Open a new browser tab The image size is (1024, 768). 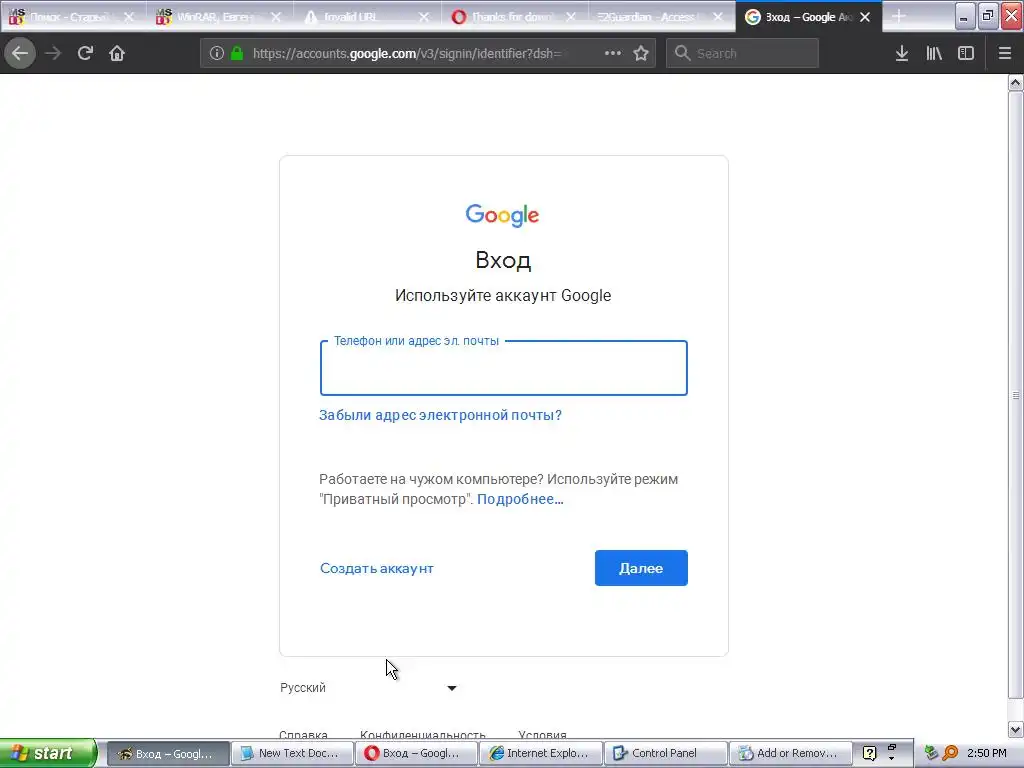click(899, 17)
